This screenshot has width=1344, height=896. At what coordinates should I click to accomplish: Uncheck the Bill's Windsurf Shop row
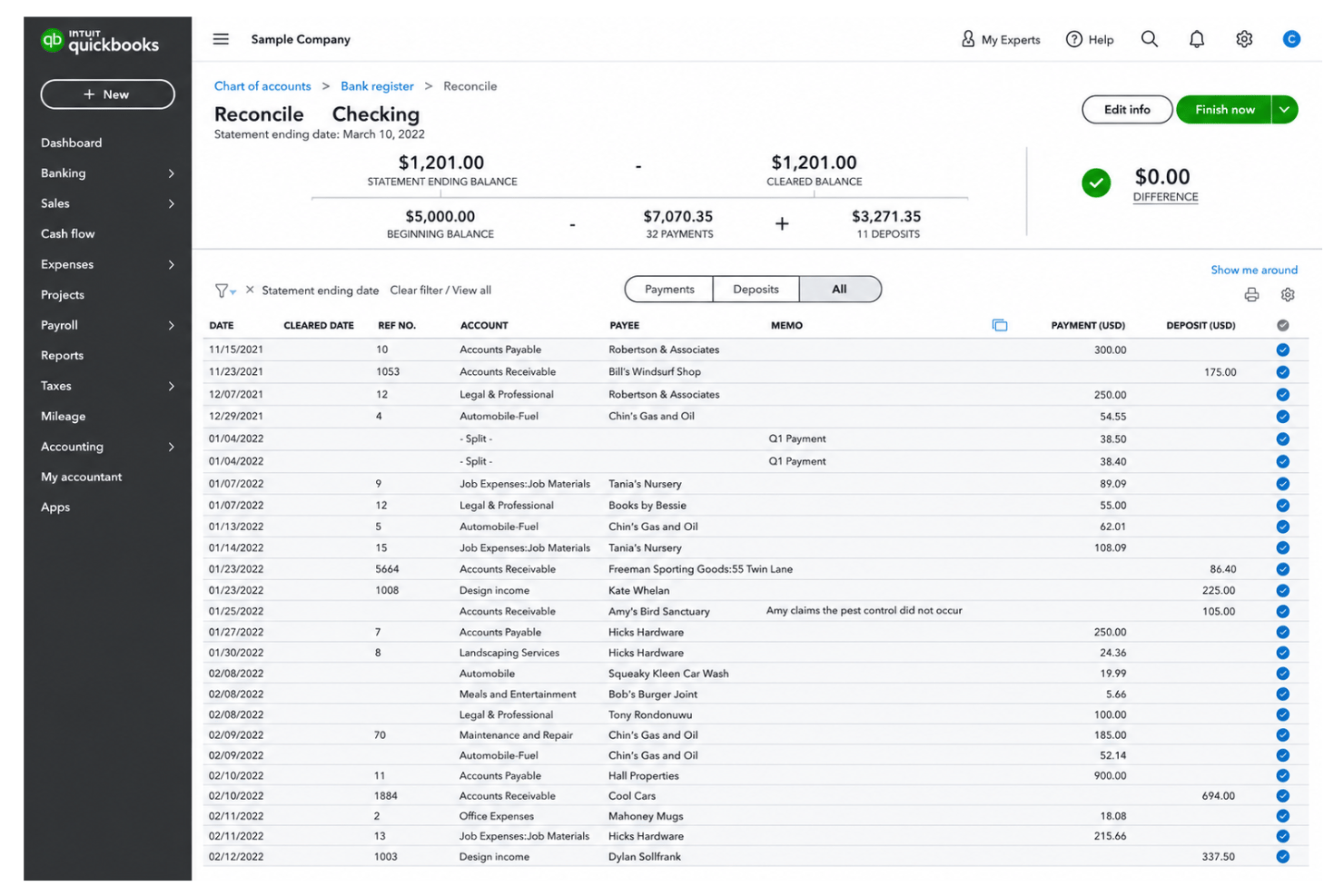click(1282, 372)
